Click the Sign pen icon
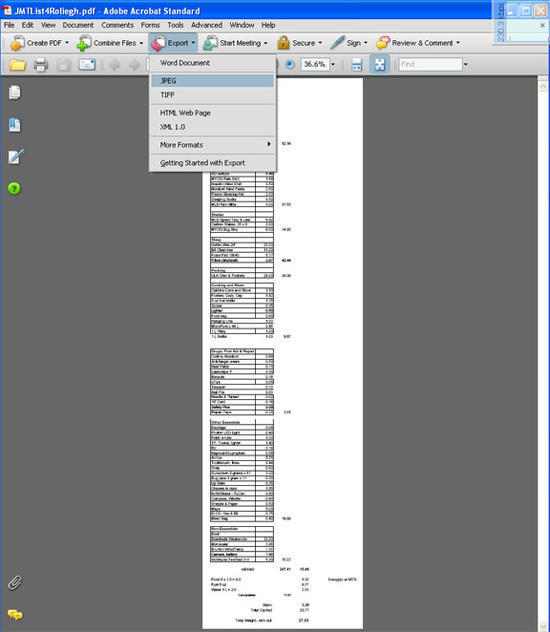The height and width of the screenshot is (632, 550). click(337, 43)
